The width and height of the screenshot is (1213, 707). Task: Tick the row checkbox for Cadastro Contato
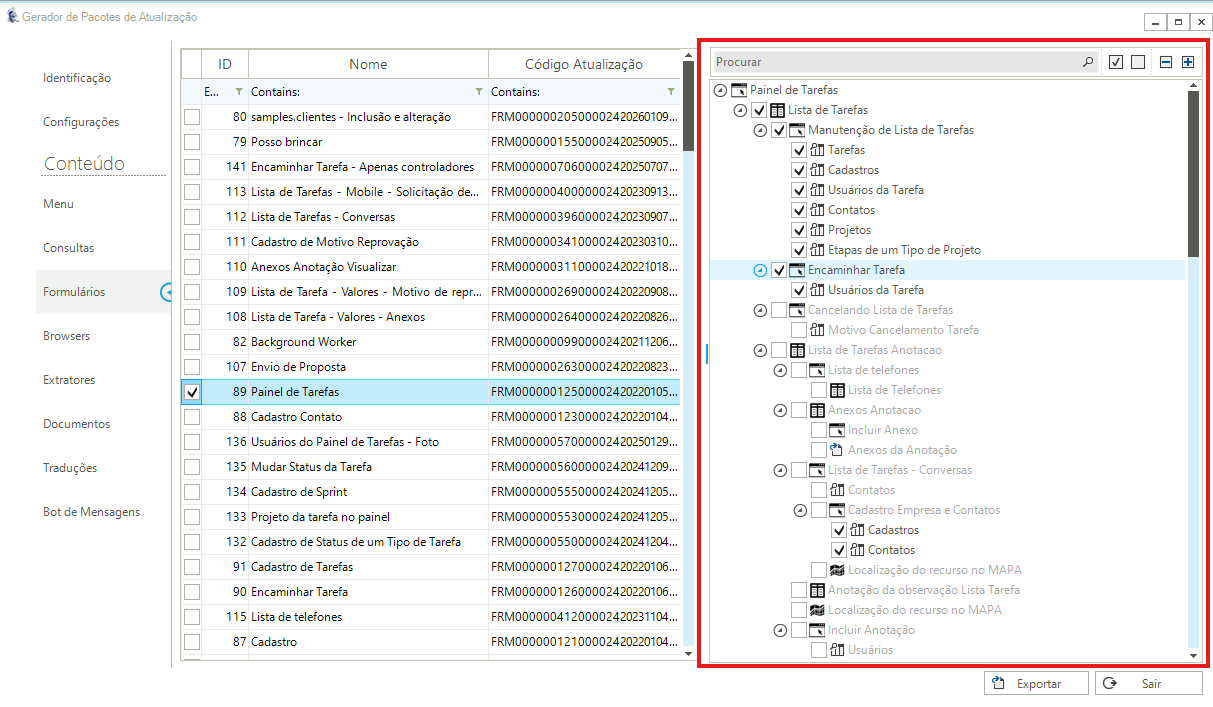(192, 417)
